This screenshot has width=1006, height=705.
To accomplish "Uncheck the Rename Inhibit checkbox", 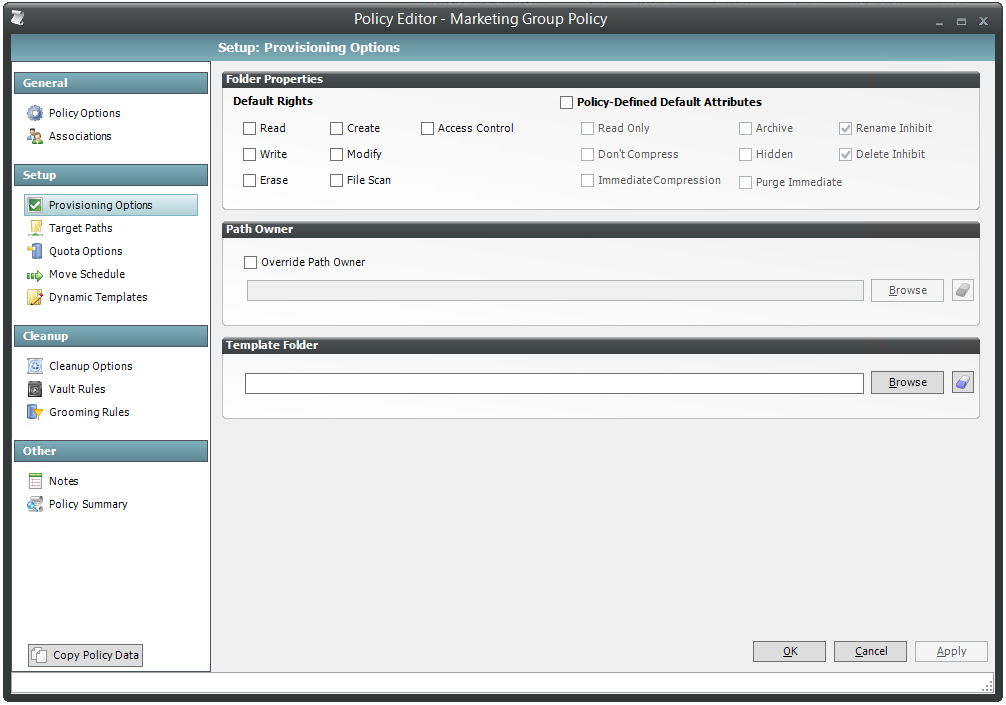I will coord(846,128).
